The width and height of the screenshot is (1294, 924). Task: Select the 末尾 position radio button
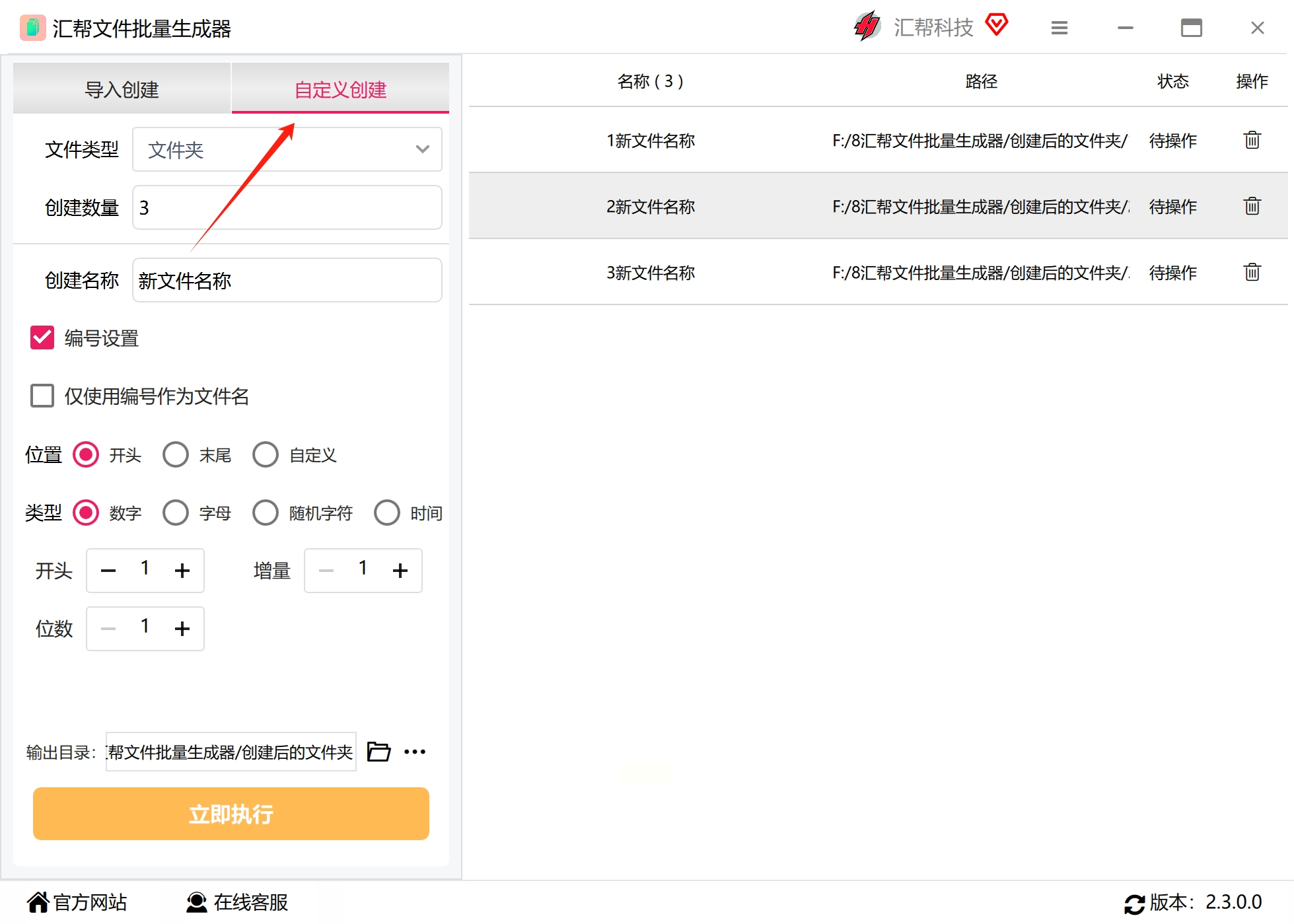tap(176, 454)
